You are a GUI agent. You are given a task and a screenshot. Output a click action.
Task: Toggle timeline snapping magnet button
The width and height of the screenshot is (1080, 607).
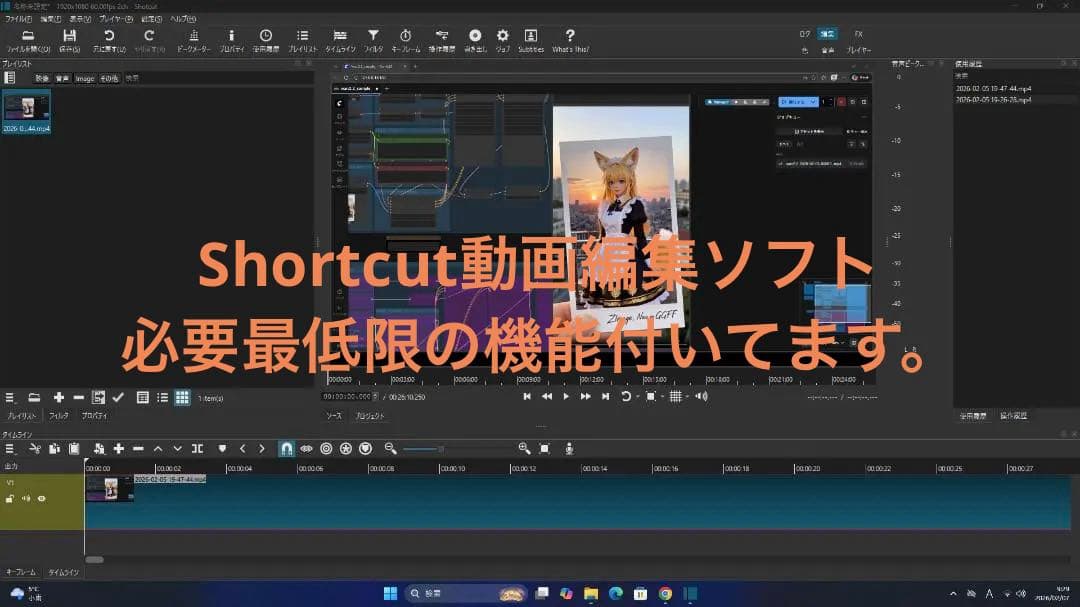(287, 449)
